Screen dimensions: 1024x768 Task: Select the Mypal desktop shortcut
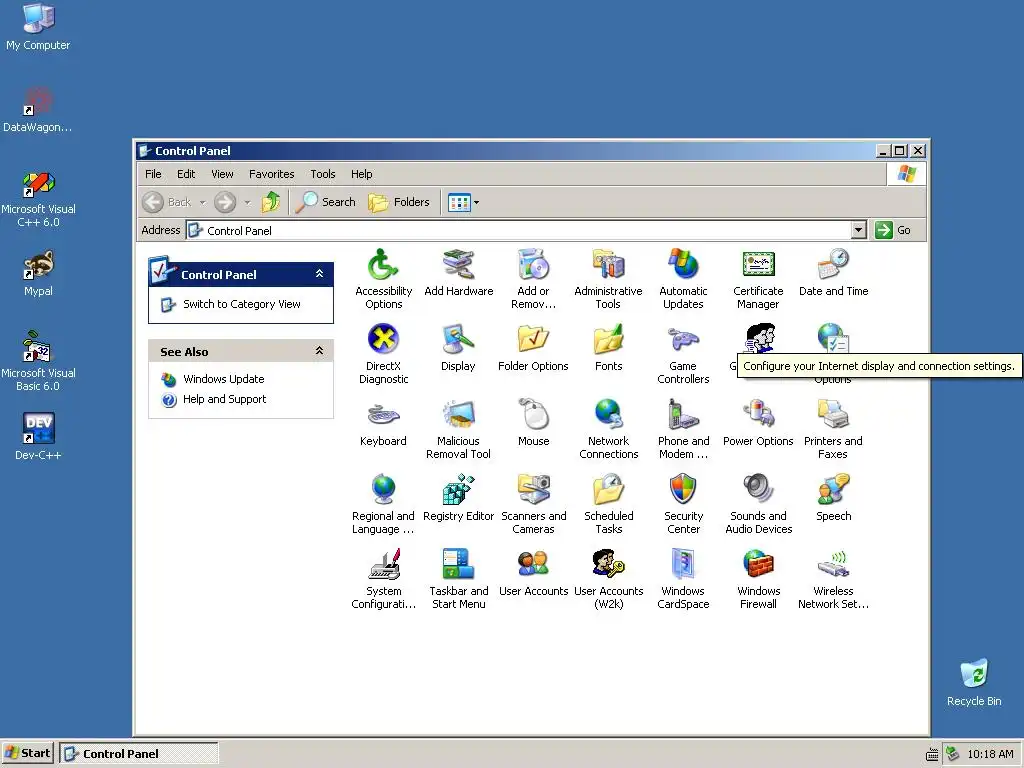[x=38, y=273]
